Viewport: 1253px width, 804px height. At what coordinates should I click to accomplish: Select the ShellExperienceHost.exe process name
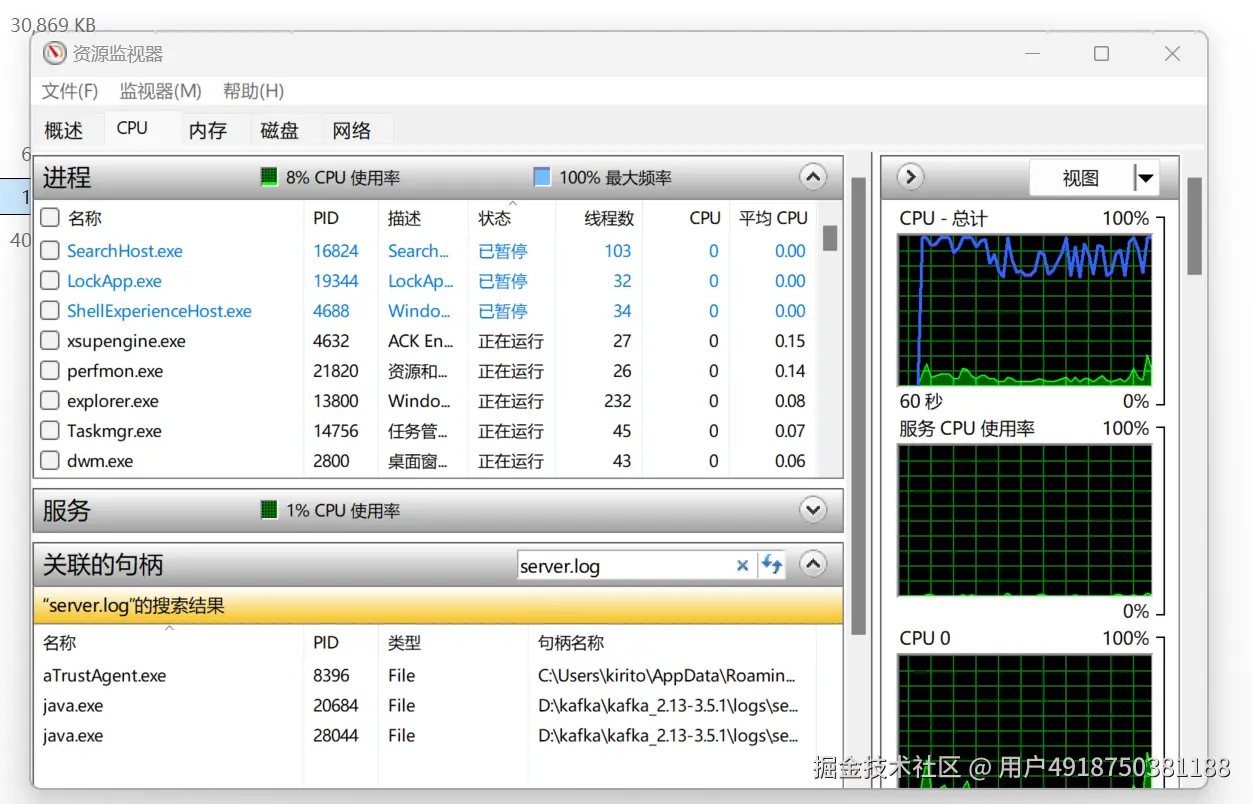click(159, 311)
